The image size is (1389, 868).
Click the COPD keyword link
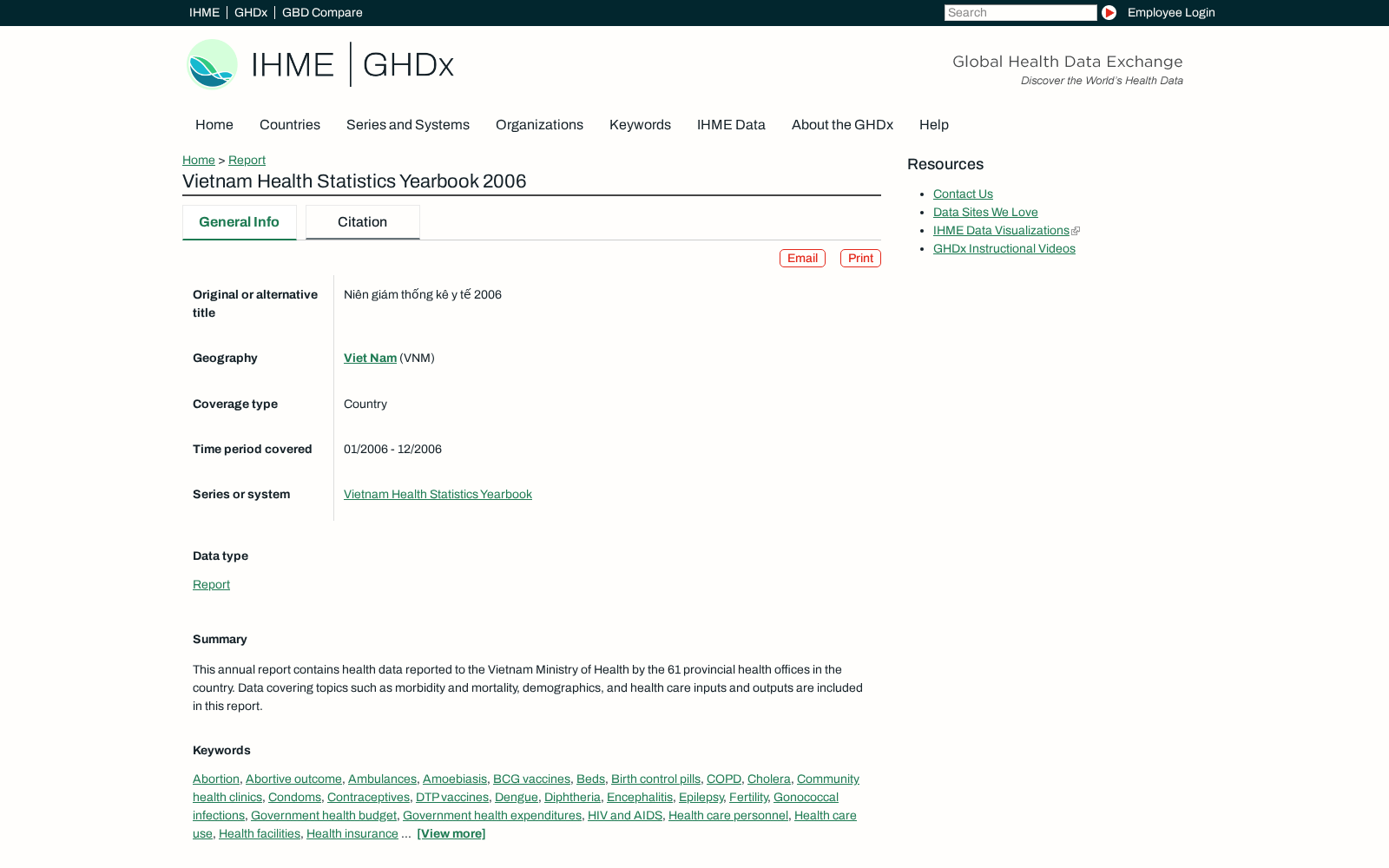coord(724,779)
